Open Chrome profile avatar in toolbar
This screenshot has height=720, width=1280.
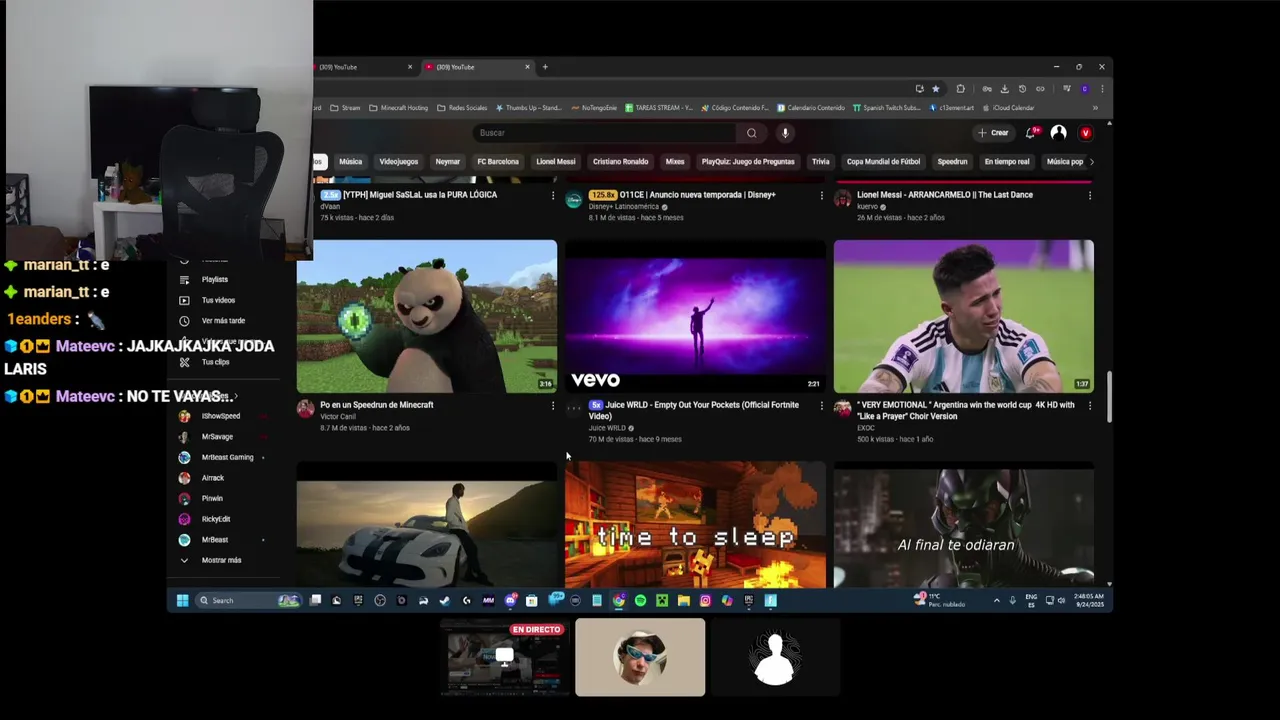[x=1085, y=89]
